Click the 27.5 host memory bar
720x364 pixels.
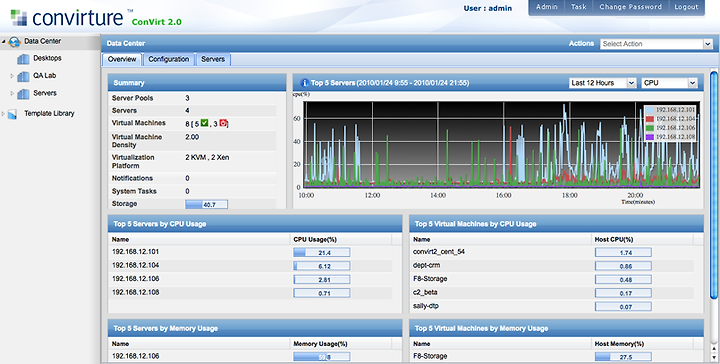(623, 357)
